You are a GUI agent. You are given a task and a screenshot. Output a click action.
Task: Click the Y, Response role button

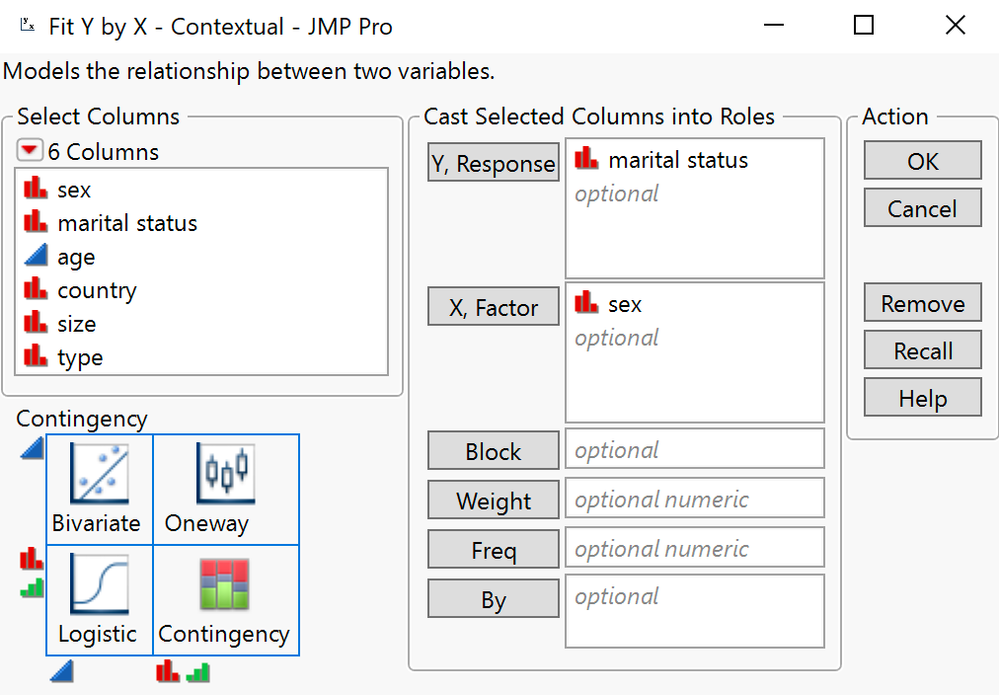click(492, 161)
